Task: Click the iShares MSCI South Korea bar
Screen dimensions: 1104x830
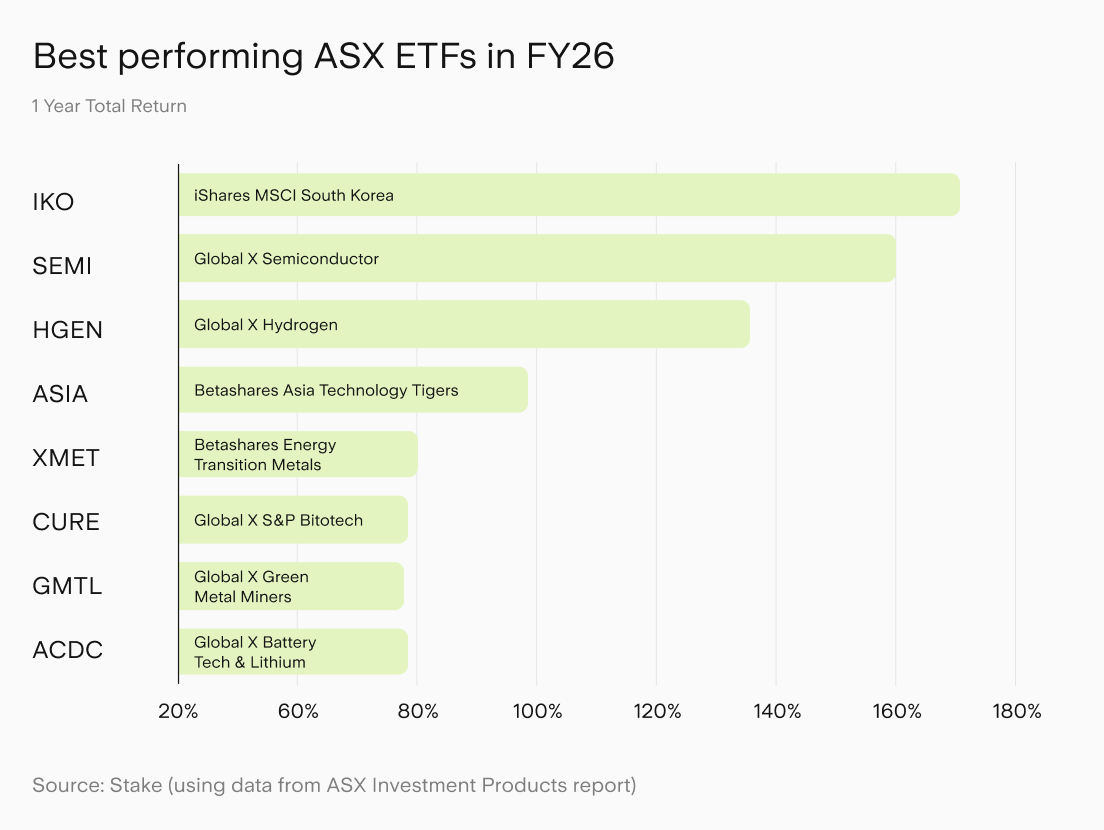Action: point(569,195)
